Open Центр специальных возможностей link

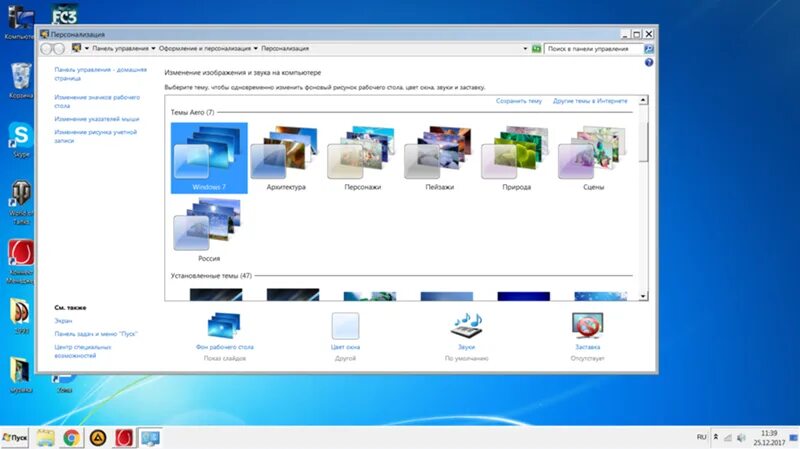pyautogui.click(x=83, y=351)
